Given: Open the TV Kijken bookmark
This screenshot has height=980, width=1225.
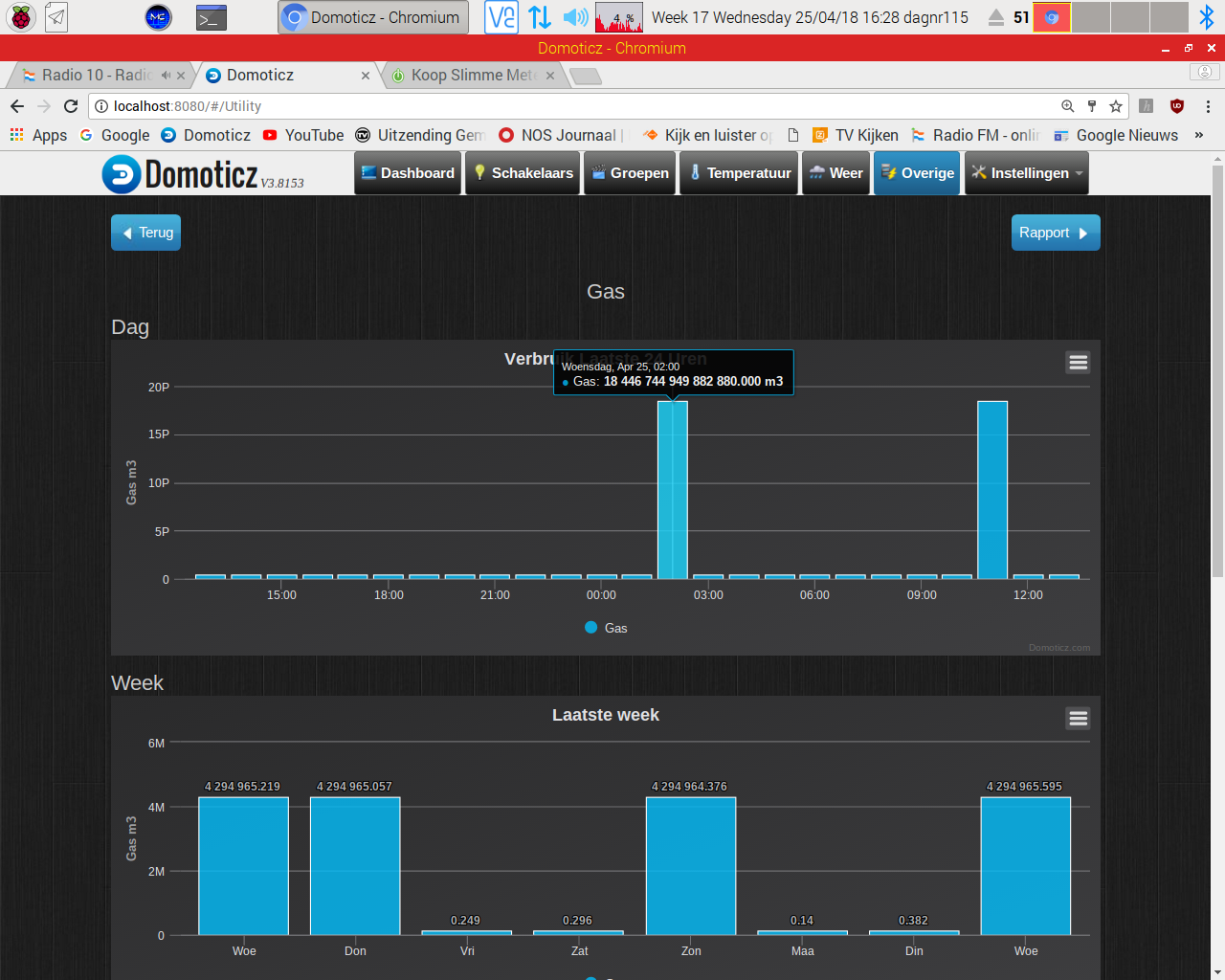Looking at the screenshot, I should pos(856,135).
